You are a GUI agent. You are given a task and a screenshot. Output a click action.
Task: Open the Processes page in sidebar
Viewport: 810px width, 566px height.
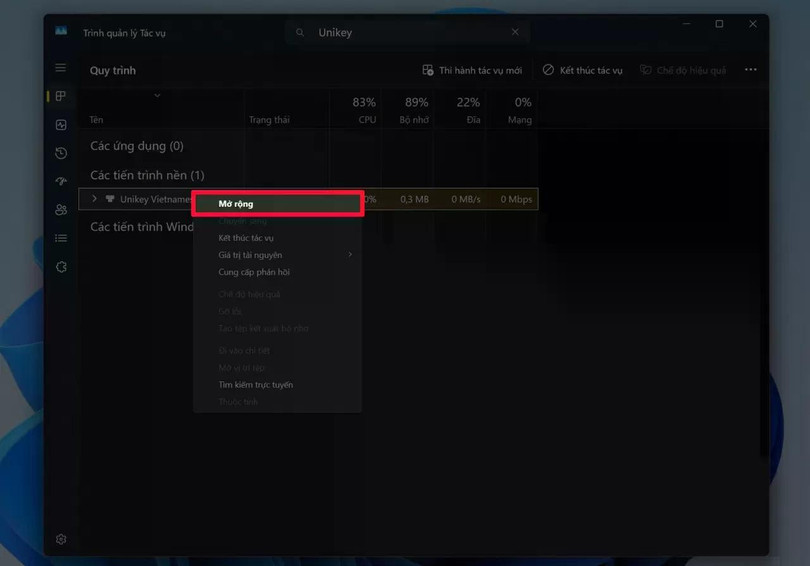(61, 96)
